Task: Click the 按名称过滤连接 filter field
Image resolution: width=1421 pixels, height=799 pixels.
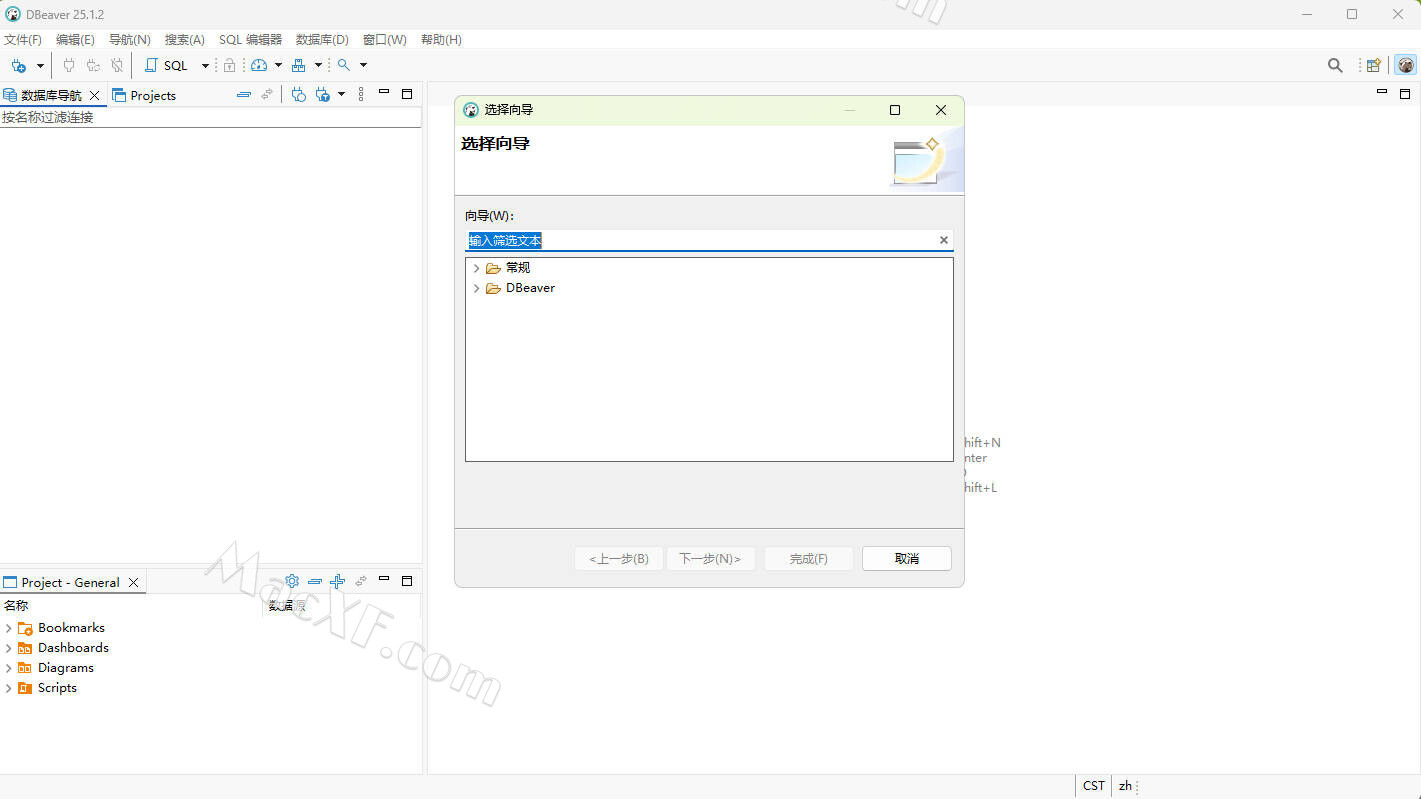Action: (210, 117)
